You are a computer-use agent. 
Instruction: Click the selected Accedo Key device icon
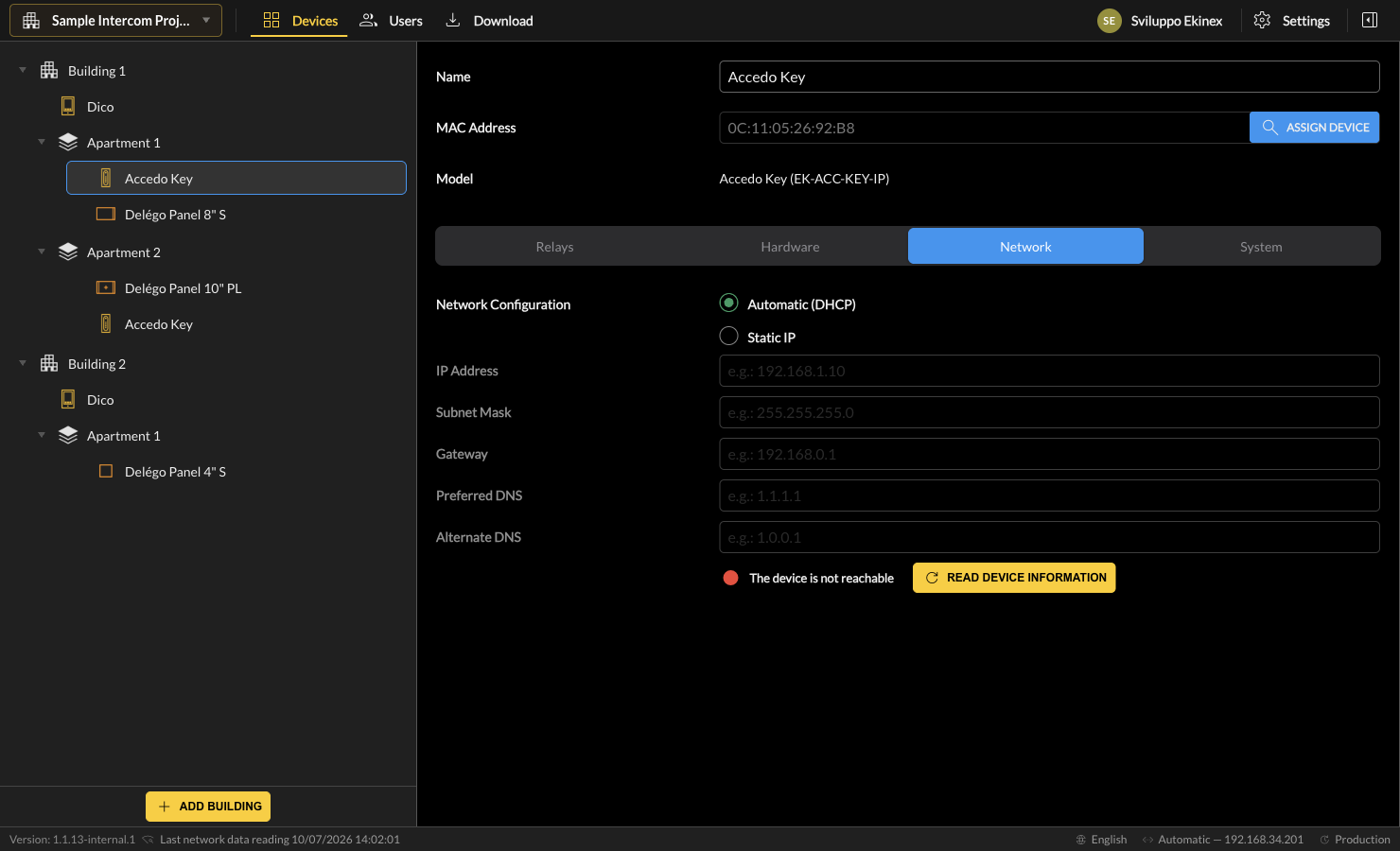pos(106,178)
